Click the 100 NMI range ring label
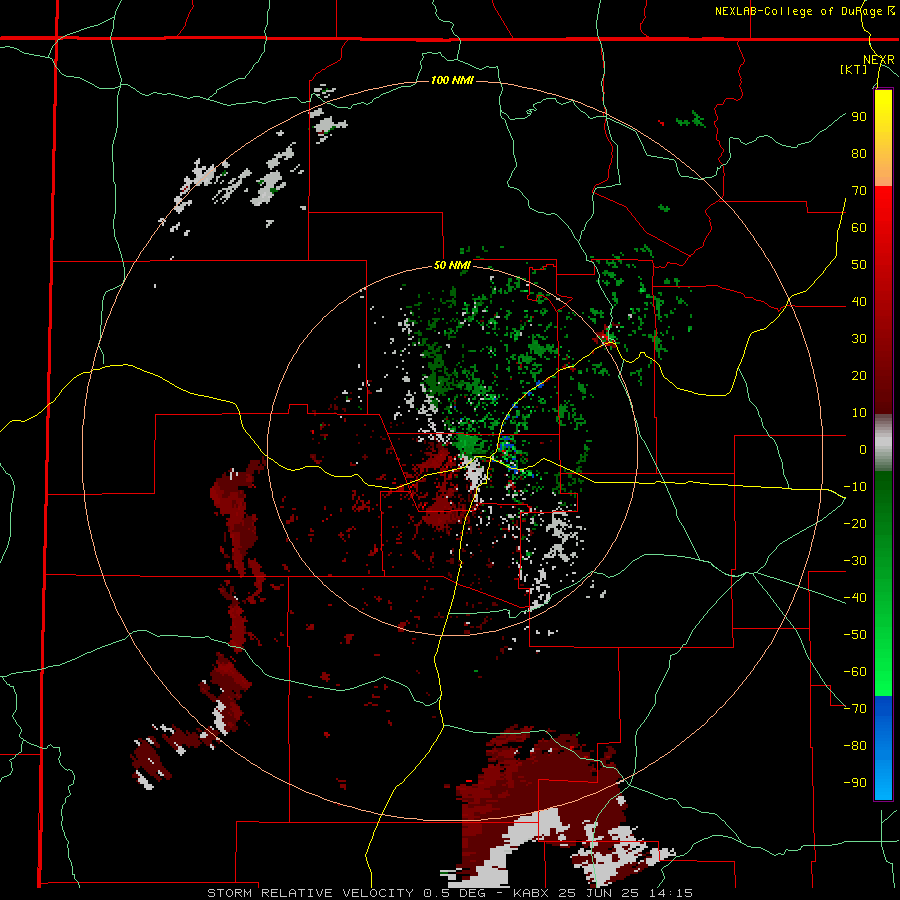The image size is (900, 900). click(452, 80)
